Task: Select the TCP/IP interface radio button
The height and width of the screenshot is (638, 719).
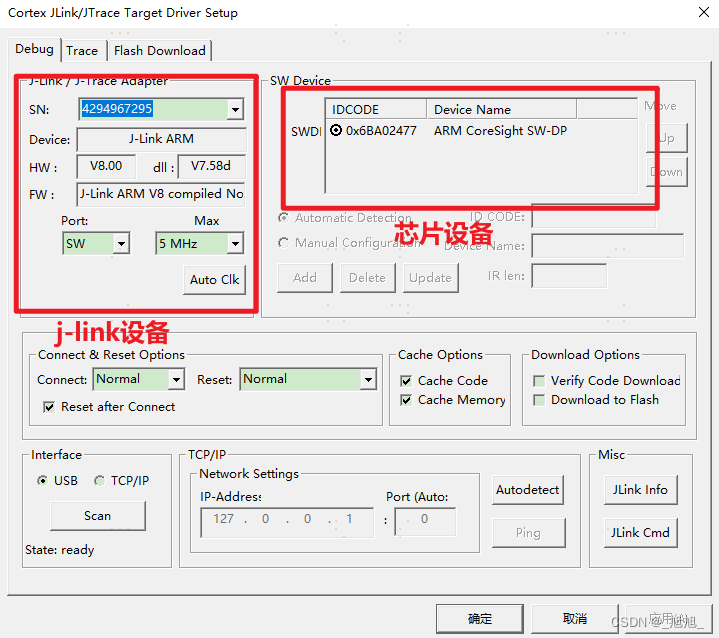Action: click(100, 481)
